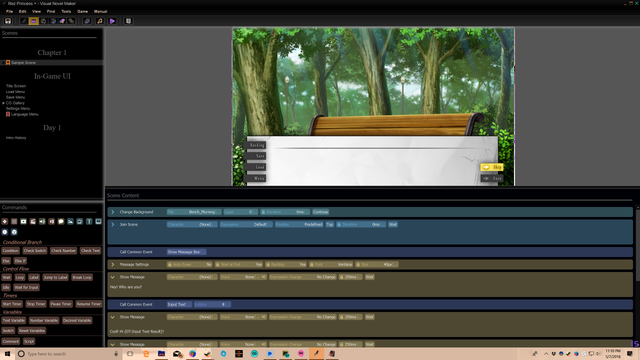Image resolution: width=640 pixels, height=360 pixels.
Task: Open the Game menu
Action: (x=82, y=11)
